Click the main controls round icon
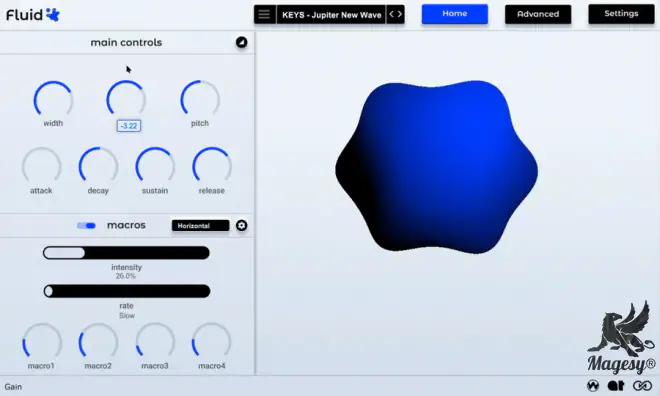 coord(241,43)
